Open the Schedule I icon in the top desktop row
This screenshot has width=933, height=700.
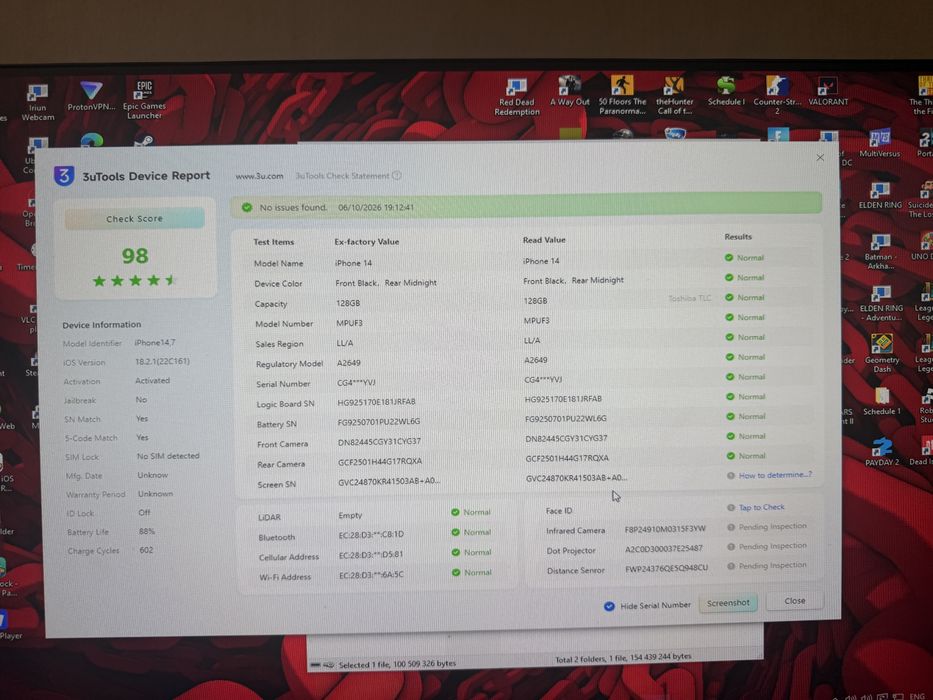[726, 91]
